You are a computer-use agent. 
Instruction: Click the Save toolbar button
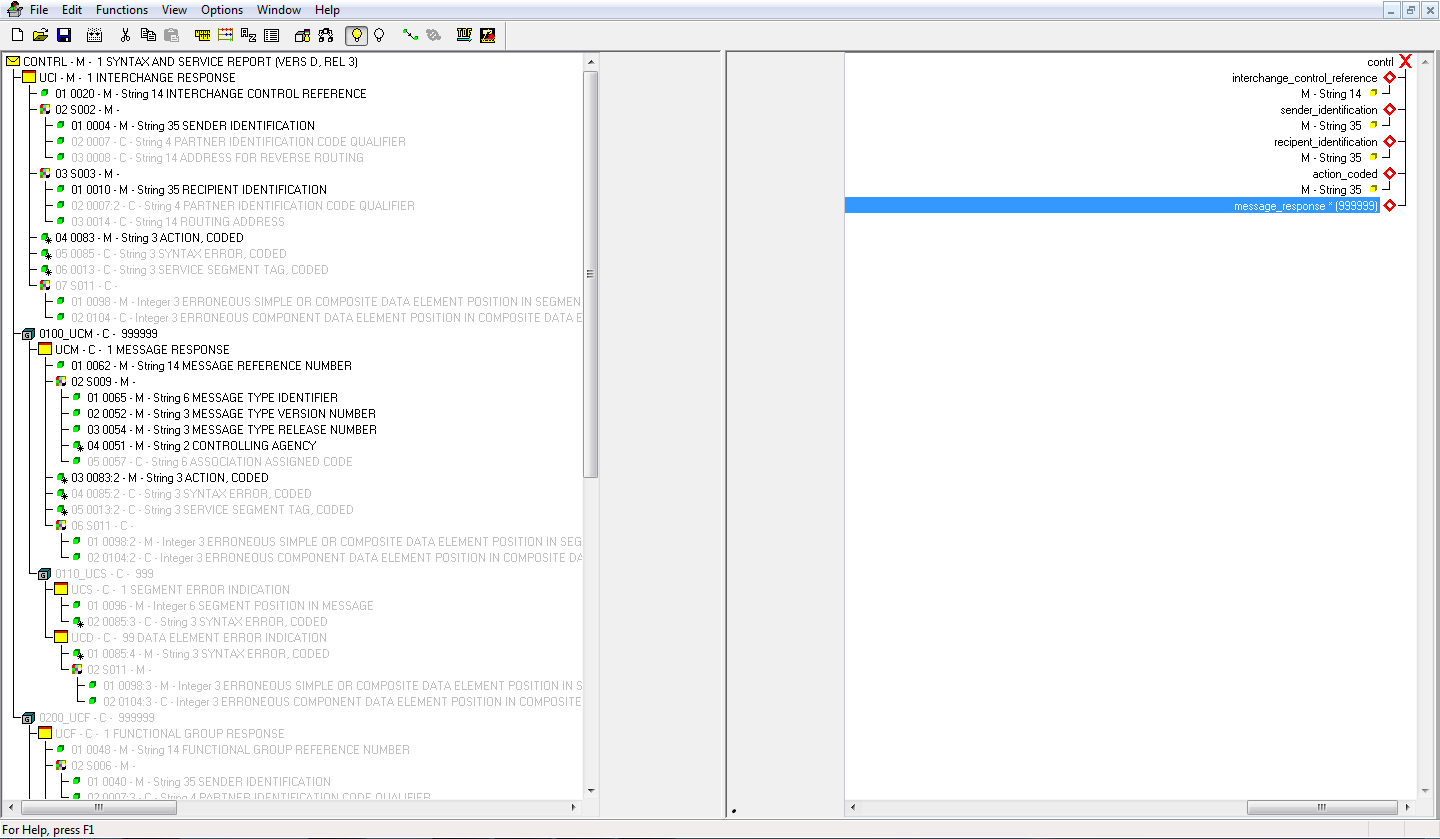point(63,35)
